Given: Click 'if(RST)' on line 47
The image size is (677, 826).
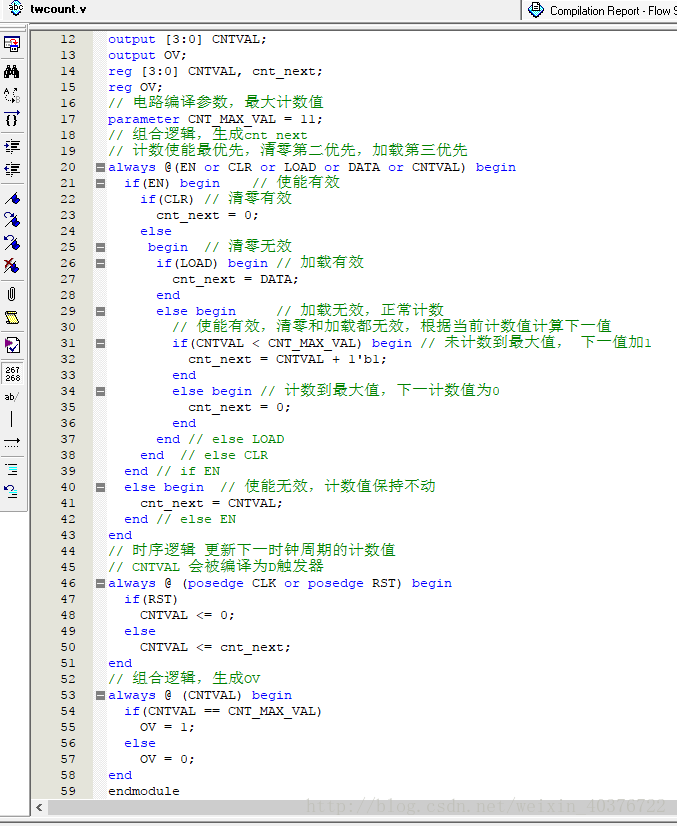Looking at the screenshot, I should click(151, 599).
